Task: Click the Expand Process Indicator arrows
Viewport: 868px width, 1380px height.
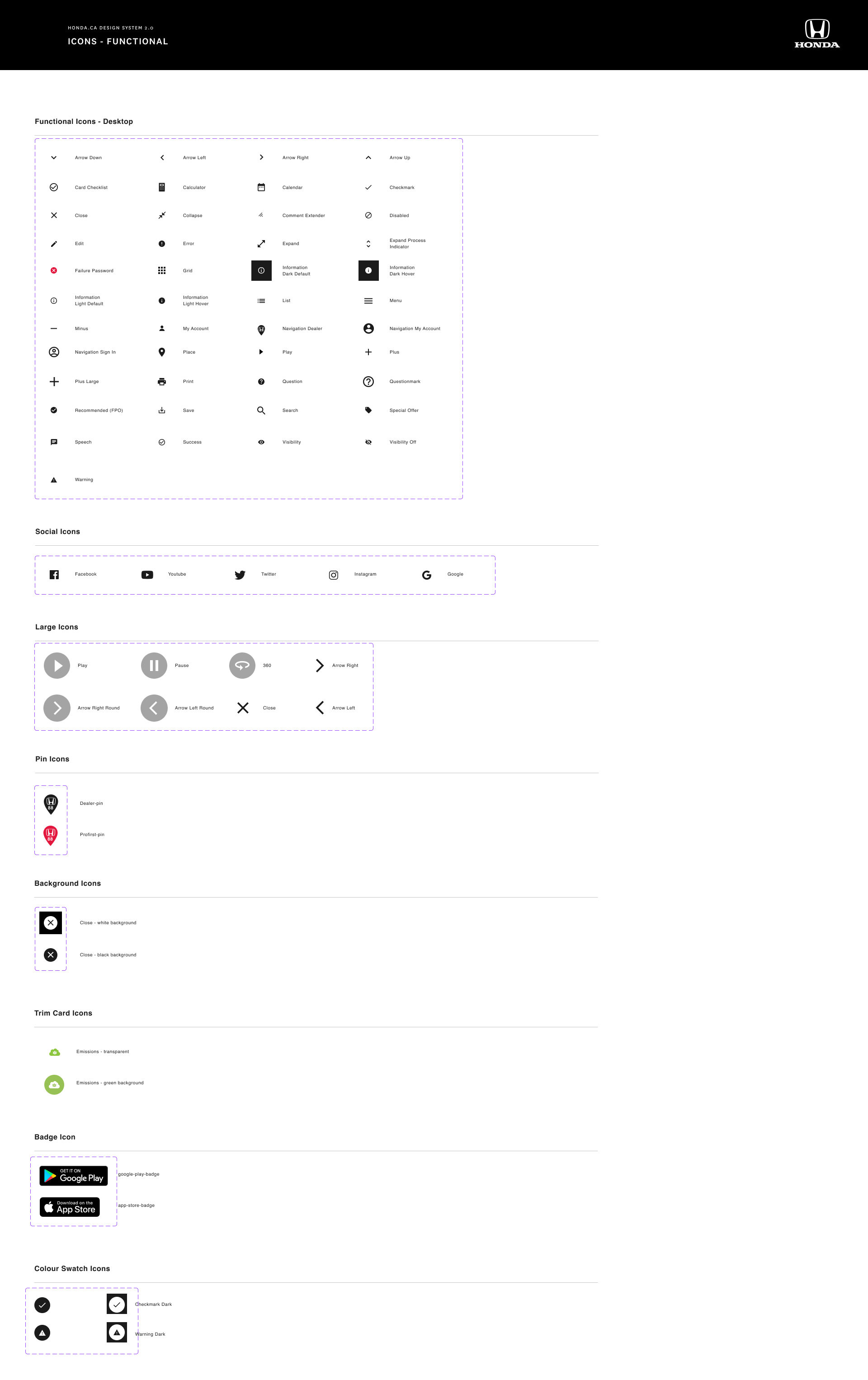Action: pos(368,244)
